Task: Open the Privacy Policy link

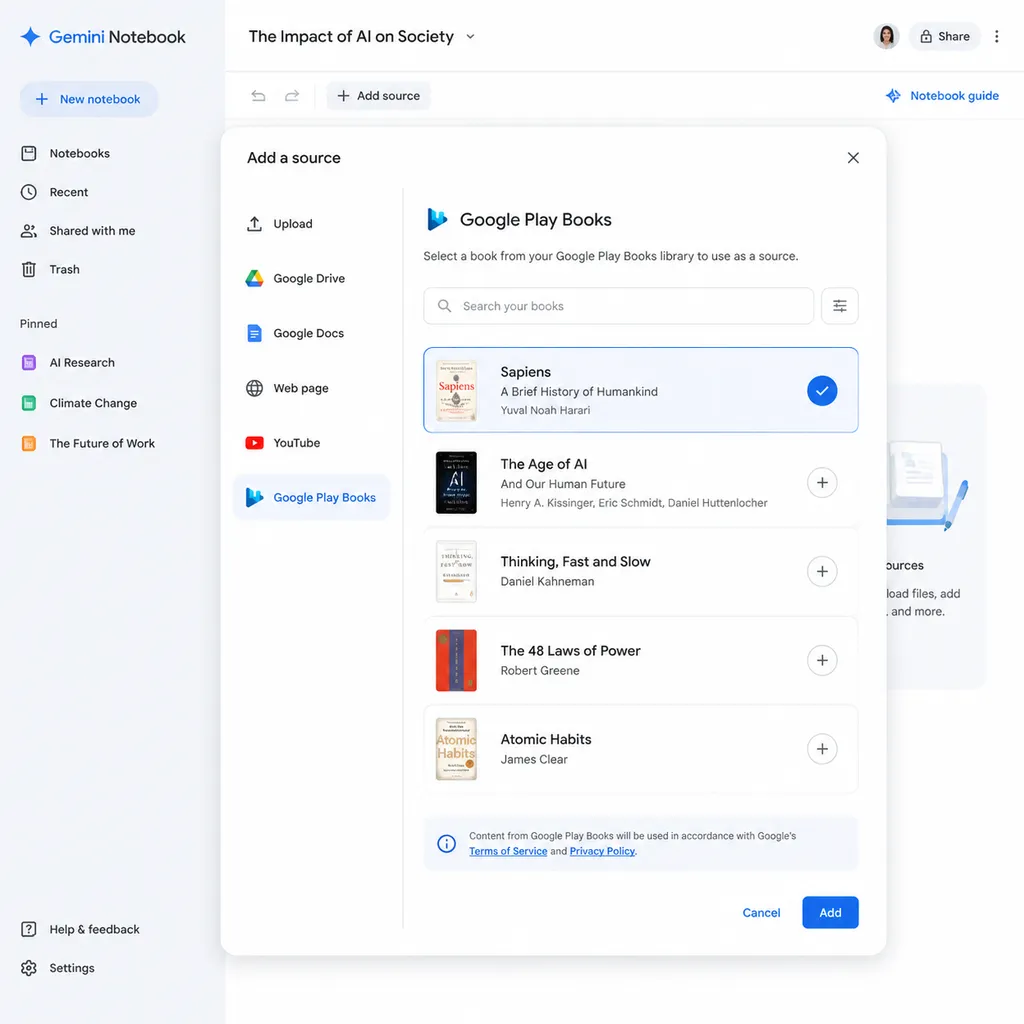Action: click(x=602, y=852)
